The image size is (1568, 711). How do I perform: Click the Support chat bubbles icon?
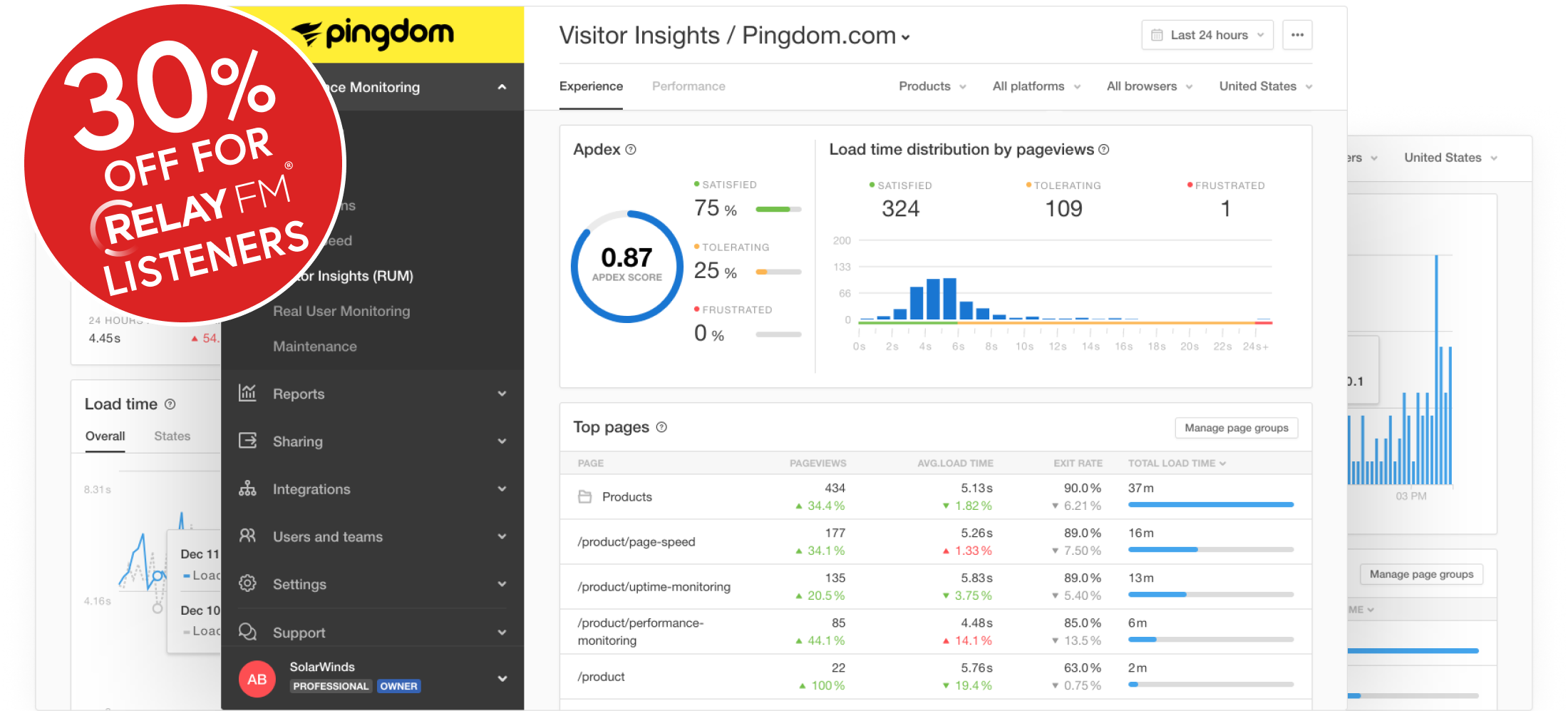tap(247, 632)
